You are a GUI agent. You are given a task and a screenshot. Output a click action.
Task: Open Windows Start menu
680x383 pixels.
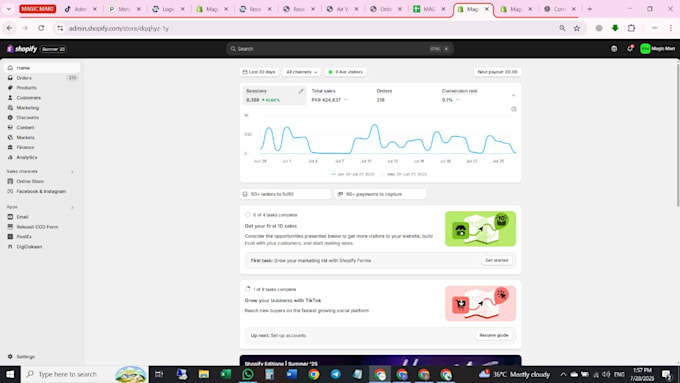click(x=10, y=374)
